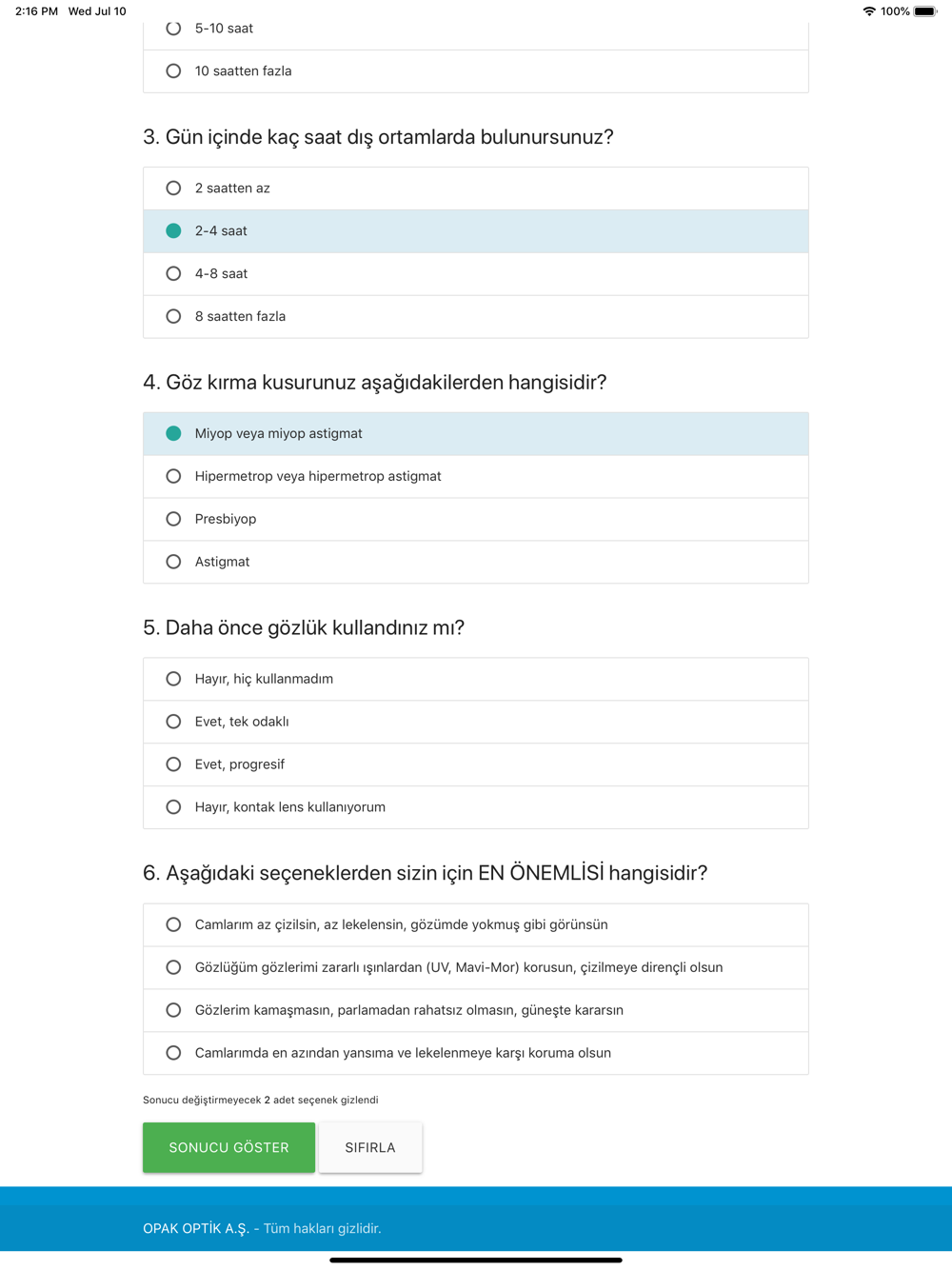
Task: Pick 'Gözlerim kamaşmasın' glare option
Action: click(x=173, y=1010)
